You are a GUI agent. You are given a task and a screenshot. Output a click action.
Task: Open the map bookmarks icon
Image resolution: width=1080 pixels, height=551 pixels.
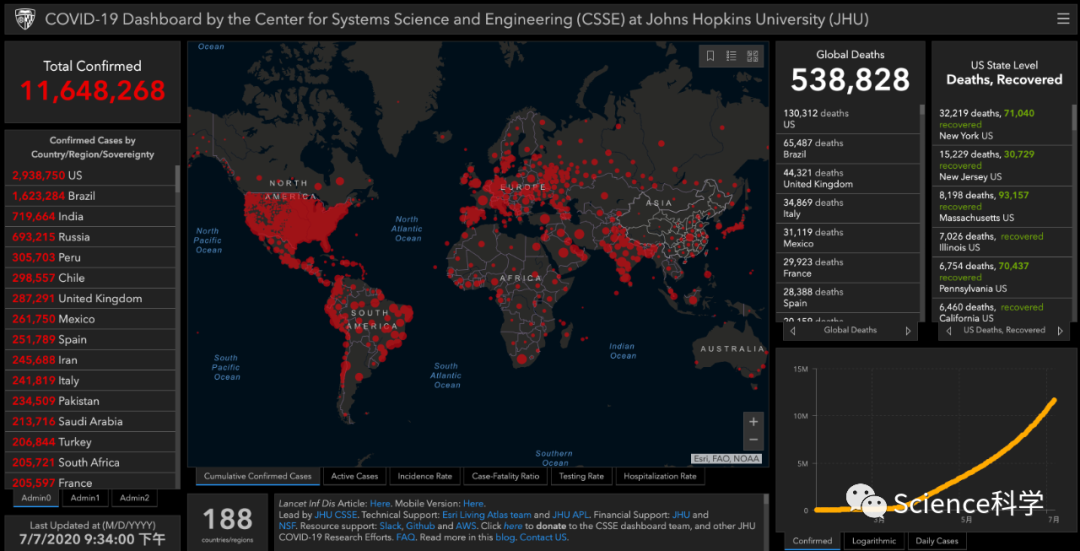[x=710, y=56]
